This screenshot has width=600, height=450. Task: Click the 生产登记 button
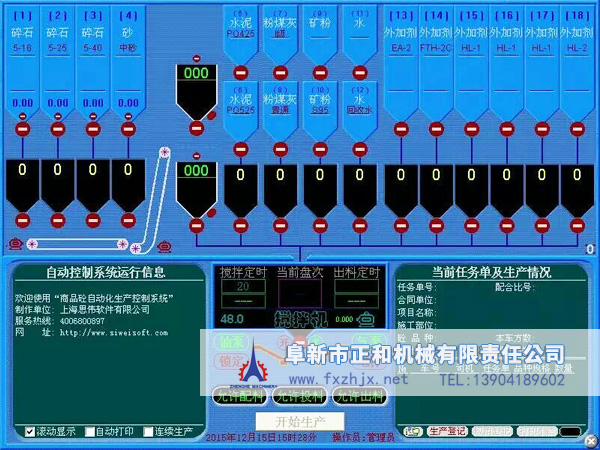445,431
